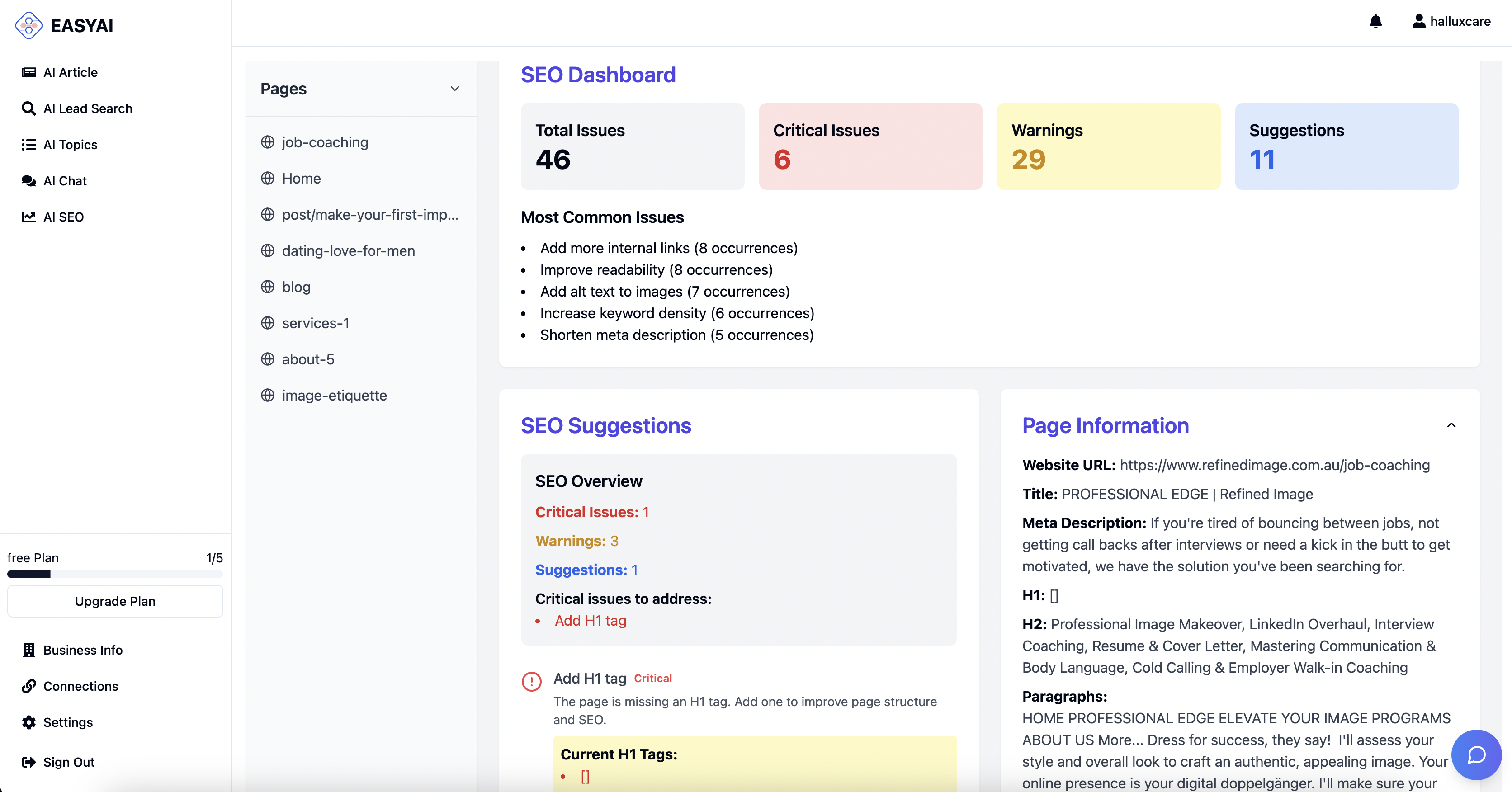Viewport: 1512px width, 792px height.
Task: Click the Total Issues card
Action: (632, 146)
